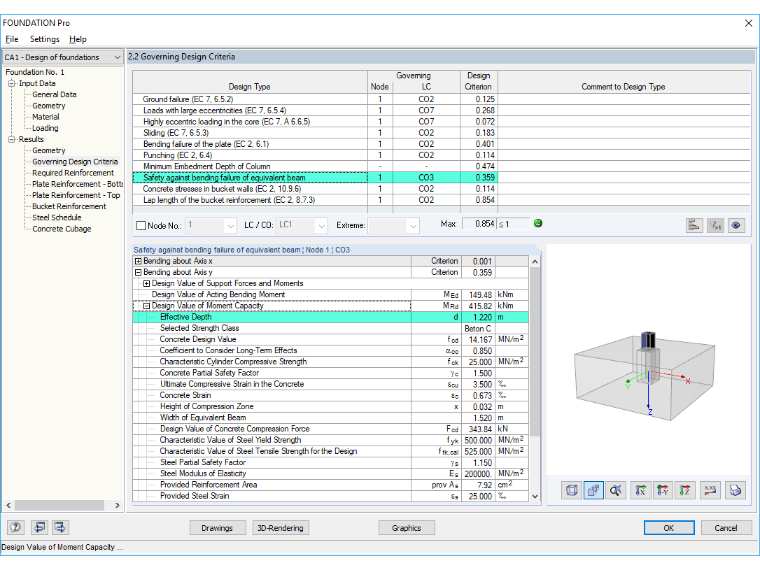Open the LC / CO dropdown
The height and width of the screenshot is (570, 760).
(321, 225)
